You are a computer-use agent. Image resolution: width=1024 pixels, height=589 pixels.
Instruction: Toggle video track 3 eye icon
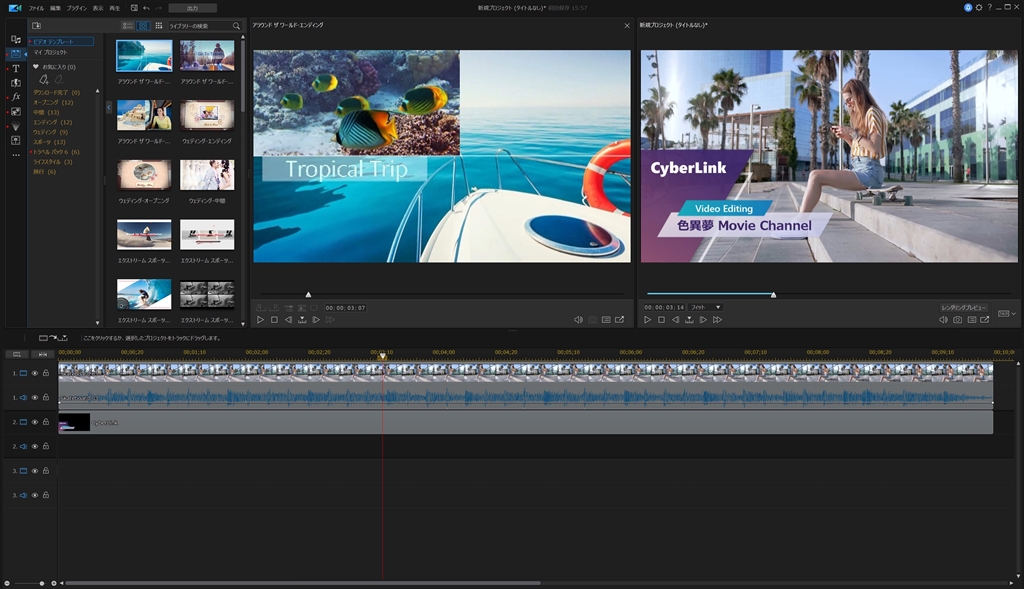click(35, 471)
